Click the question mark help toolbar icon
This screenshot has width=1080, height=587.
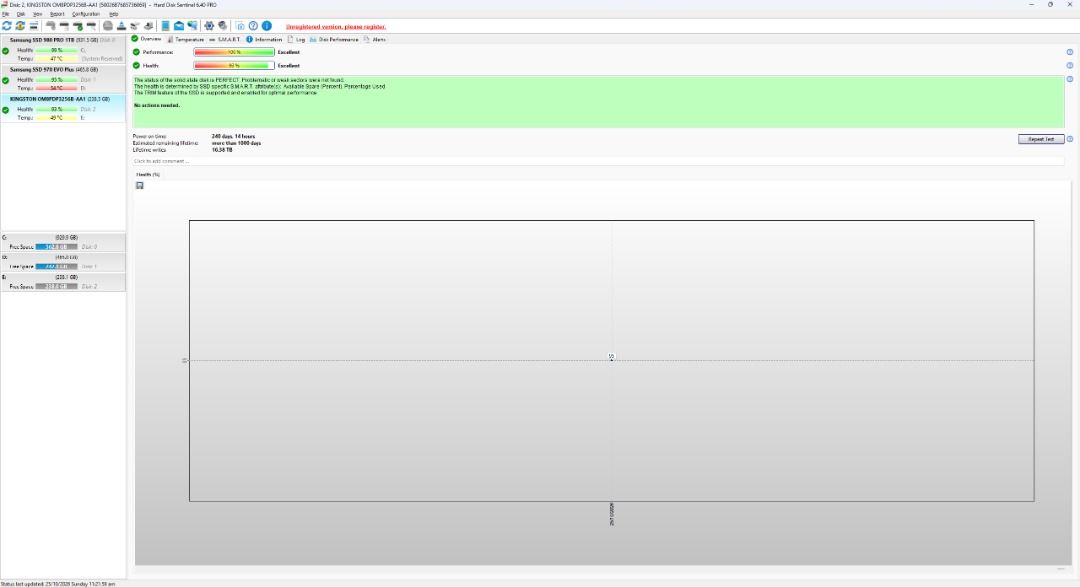click(253, 26)
